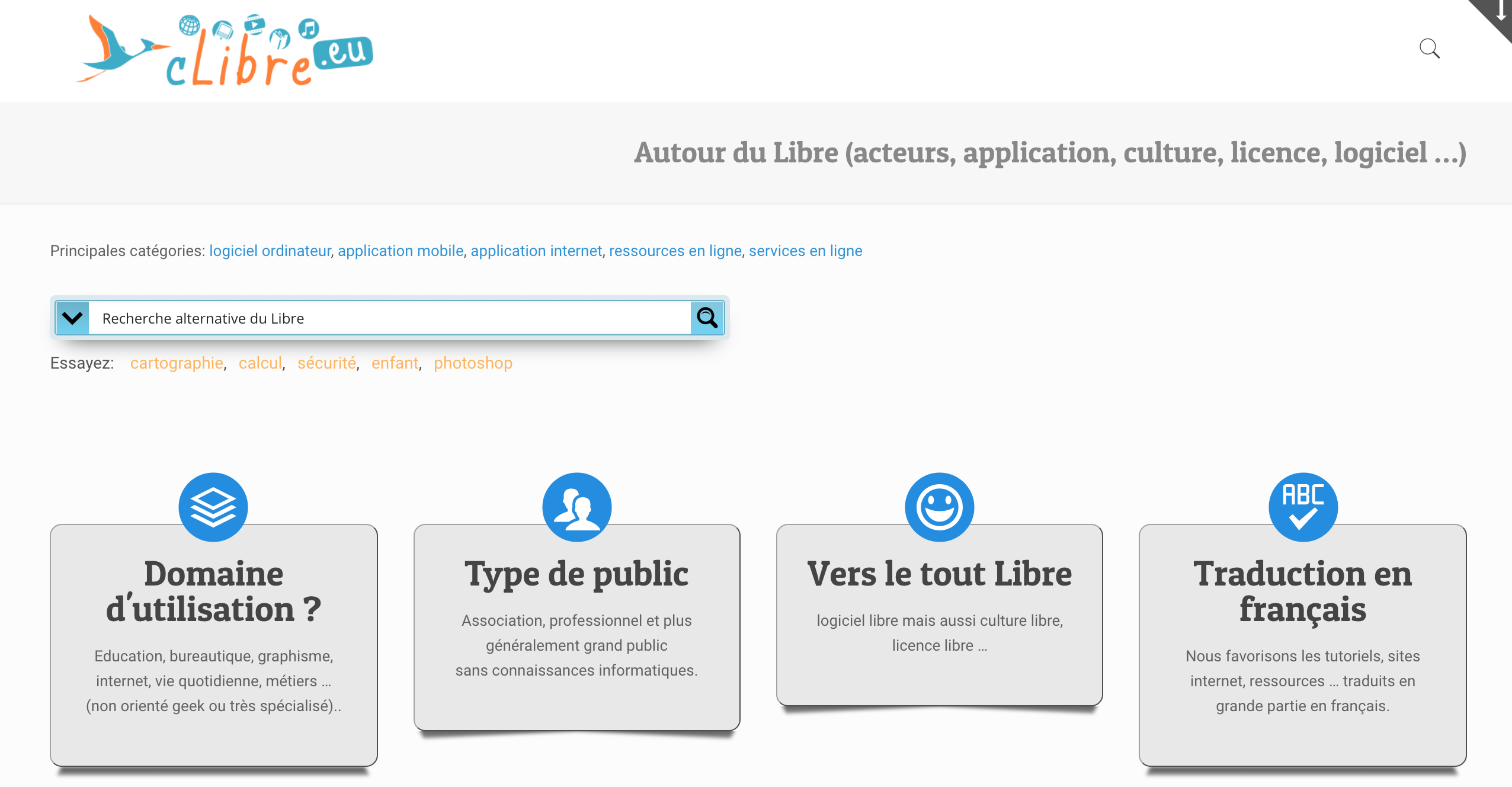Click the logiciel ordinateur category link

click(x=270, y=250)
